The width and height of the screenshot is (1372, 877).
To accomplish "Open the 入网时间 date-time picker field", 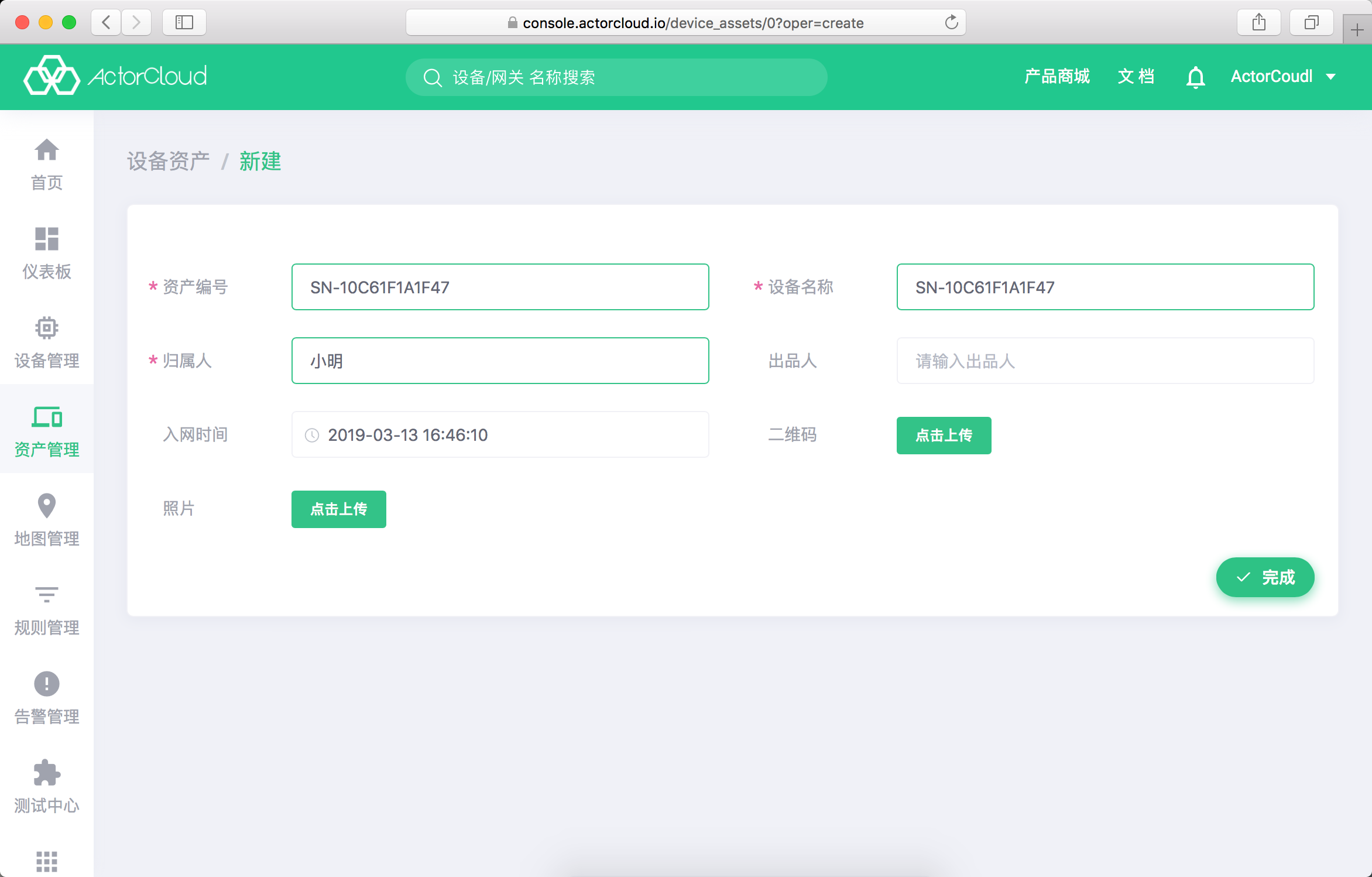I will [x=500, y=434].
